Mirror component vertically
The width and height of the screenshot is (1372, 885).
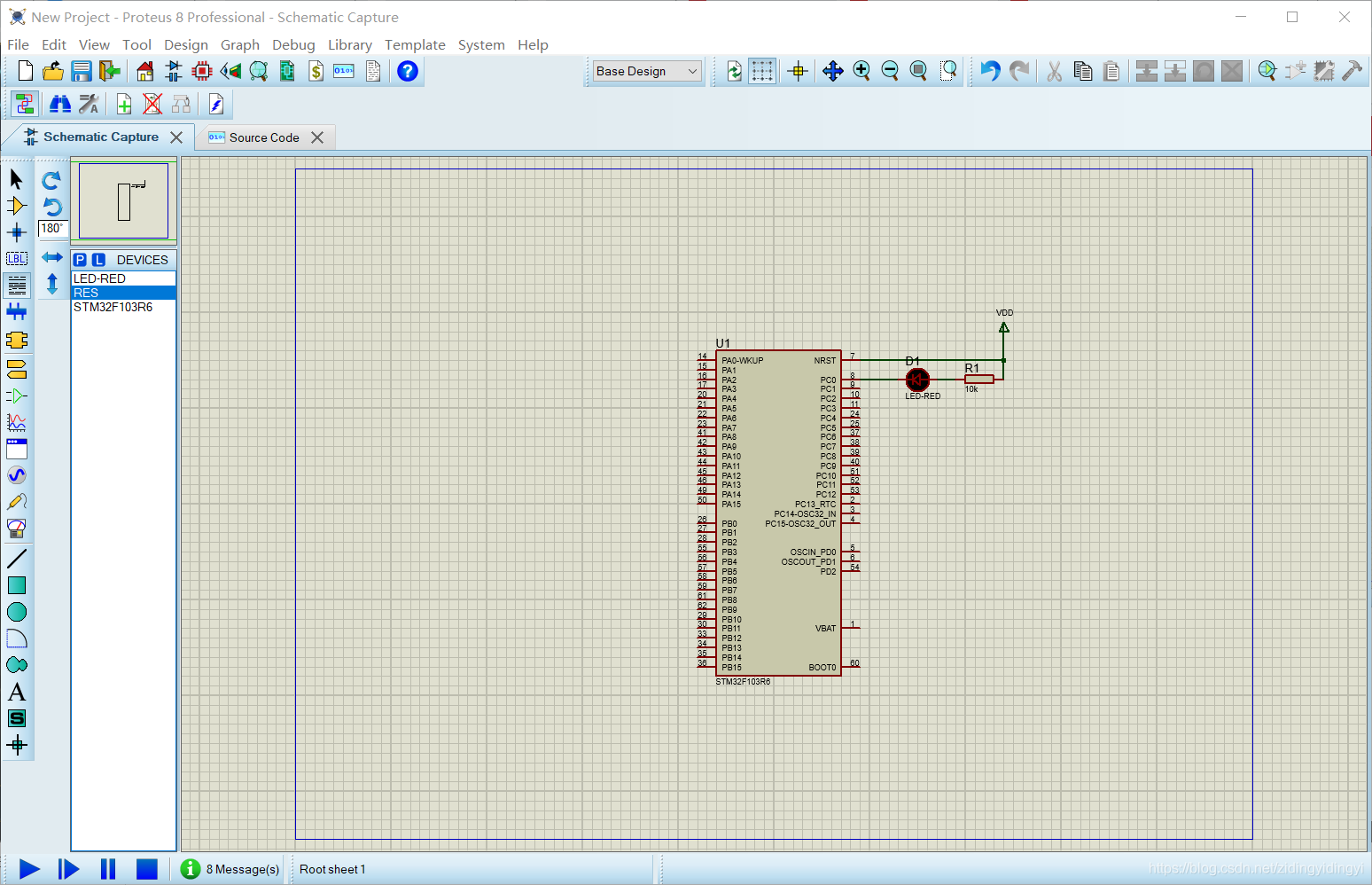point(51,284)
